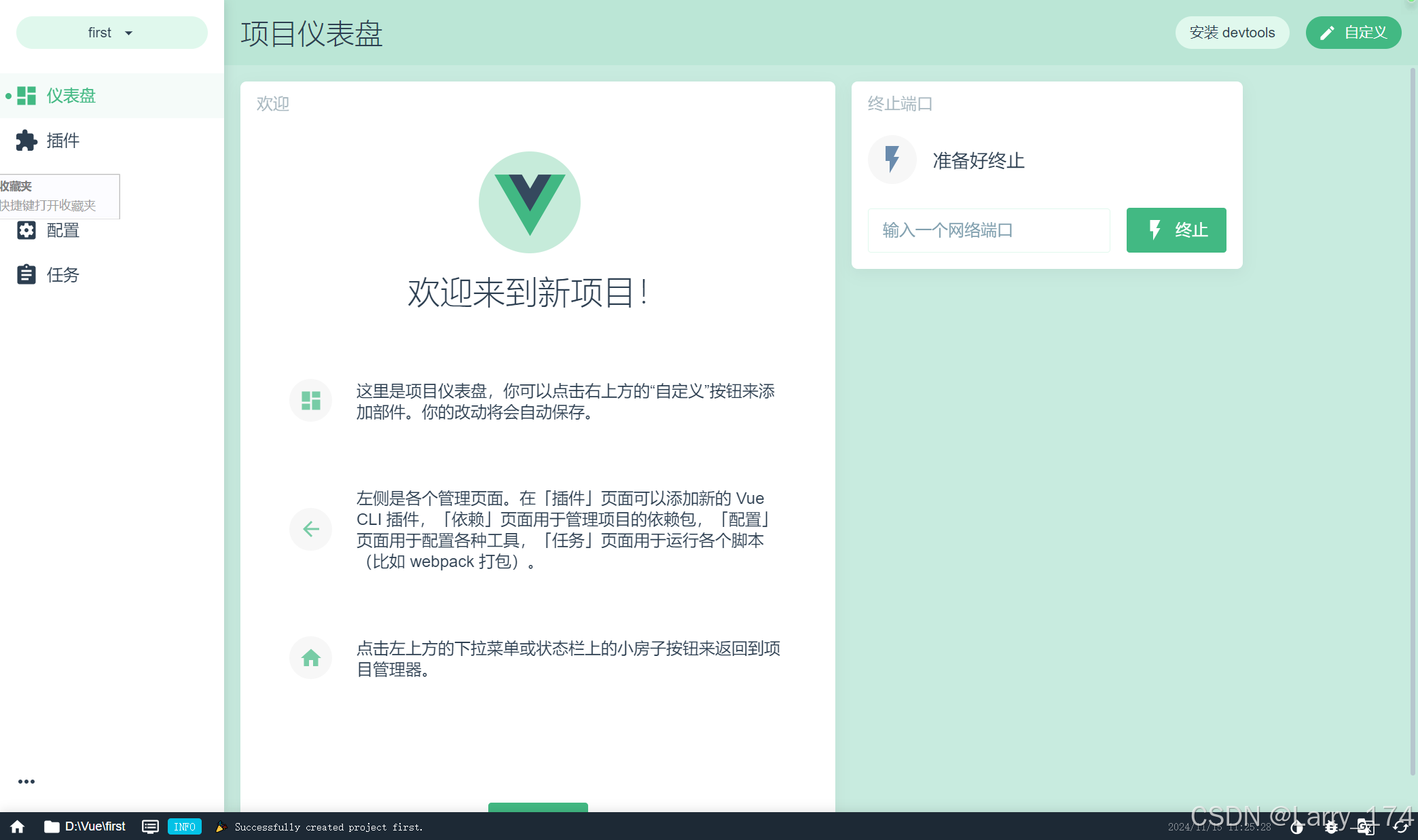Viewport: 1418px width, 840px height.
Task: Click the translate language icon in status bar
Action: tap(1366, 826)
